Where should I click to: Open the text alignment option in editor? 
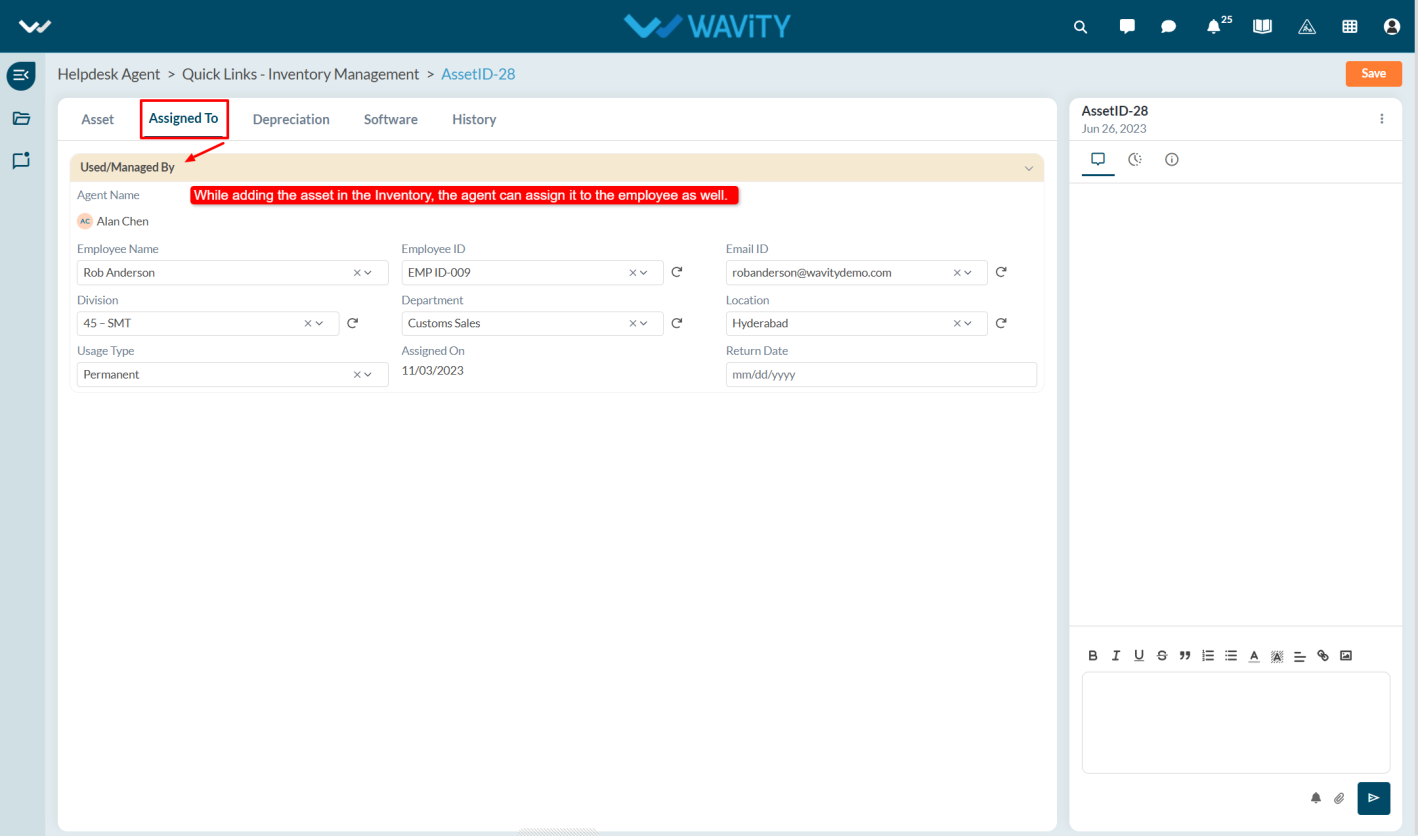click(1300, 656)
